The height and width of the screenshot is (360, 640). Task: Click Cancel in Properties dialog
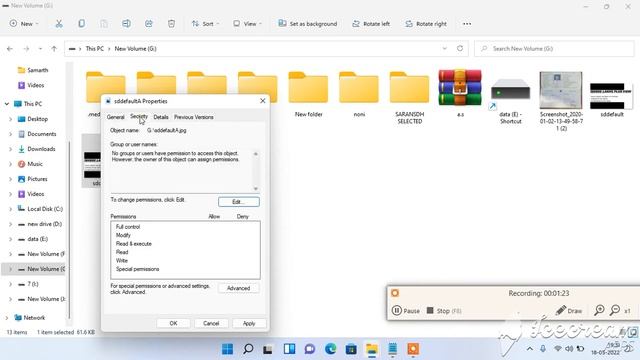pos(211,323)
